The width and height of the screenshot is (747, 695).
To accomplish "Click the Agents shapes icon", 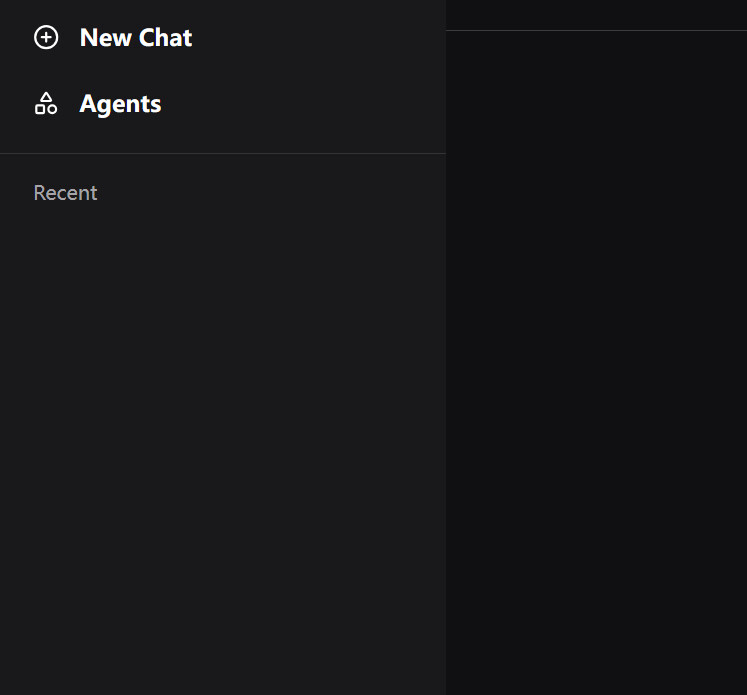I will pyautogui.click(x=46, y=104).
